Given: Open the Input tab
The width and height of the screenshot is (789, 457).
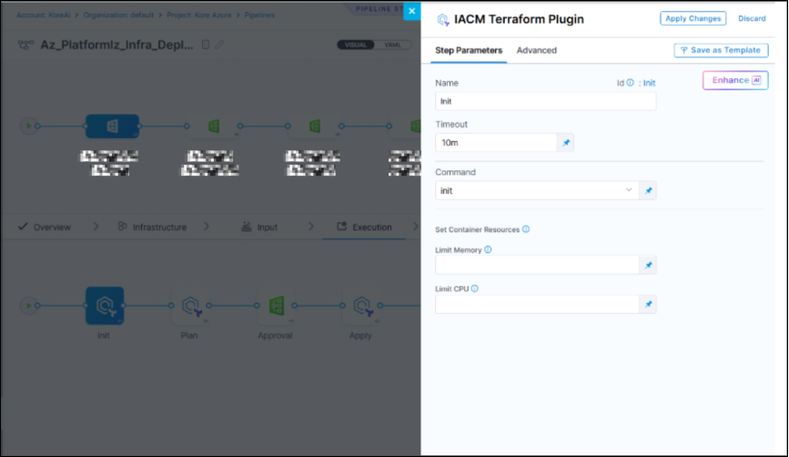Looking at the screenshot, I should click(x=259, y=227).
